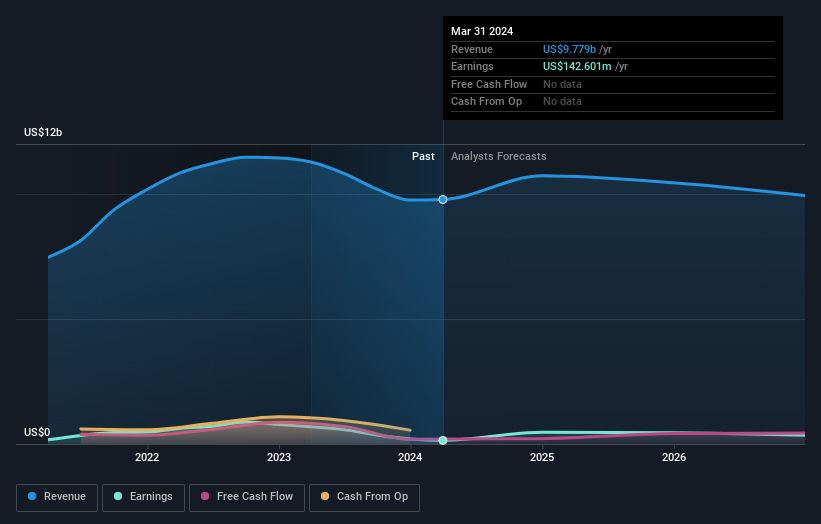Screen dimensions: 821x524
Task: Click the Cash From Op tooltip row label
Action: [486, 102]
